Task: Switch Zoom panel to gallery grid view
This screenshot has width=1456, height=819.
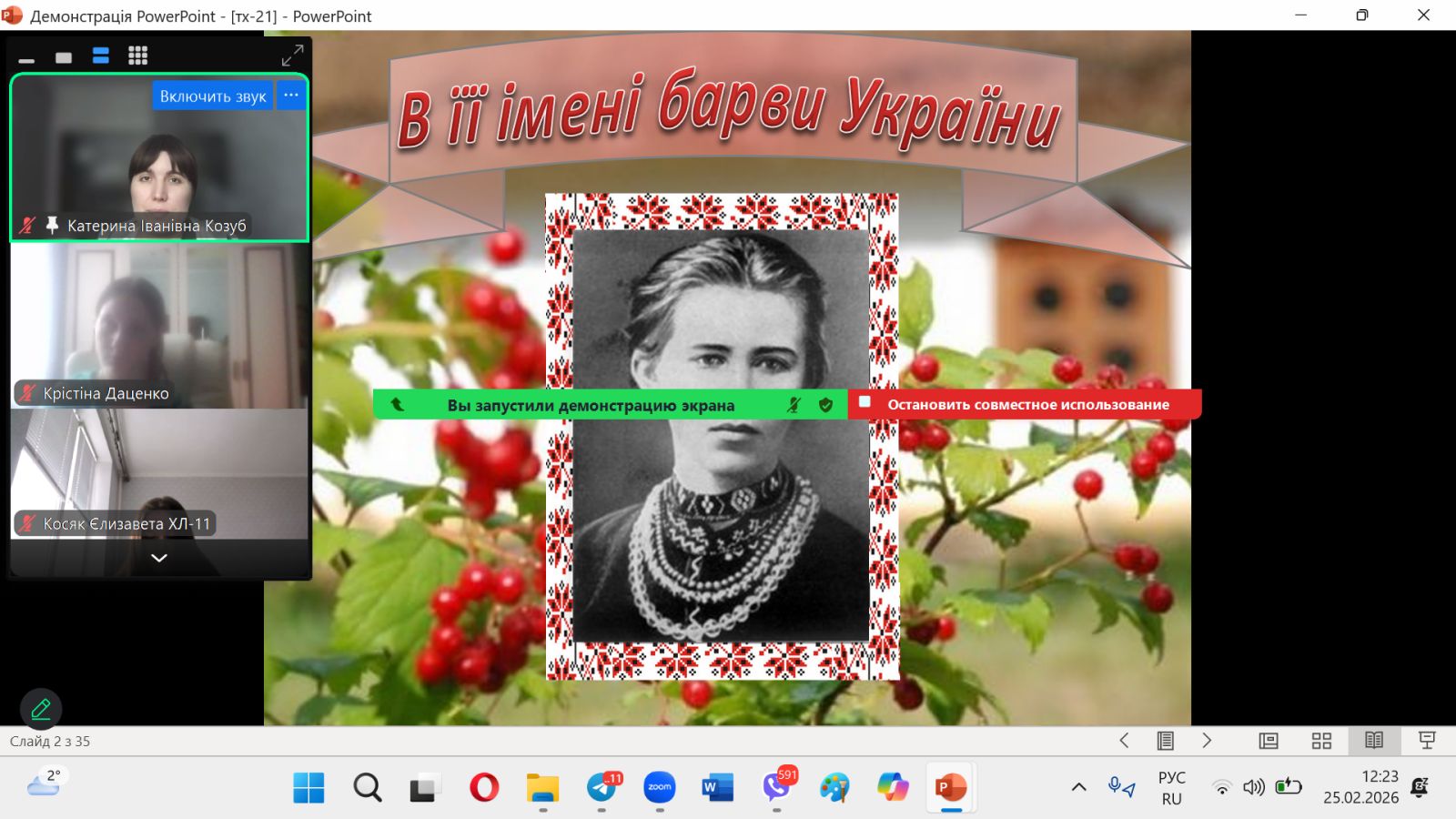Action: click(x=137, y=56)
